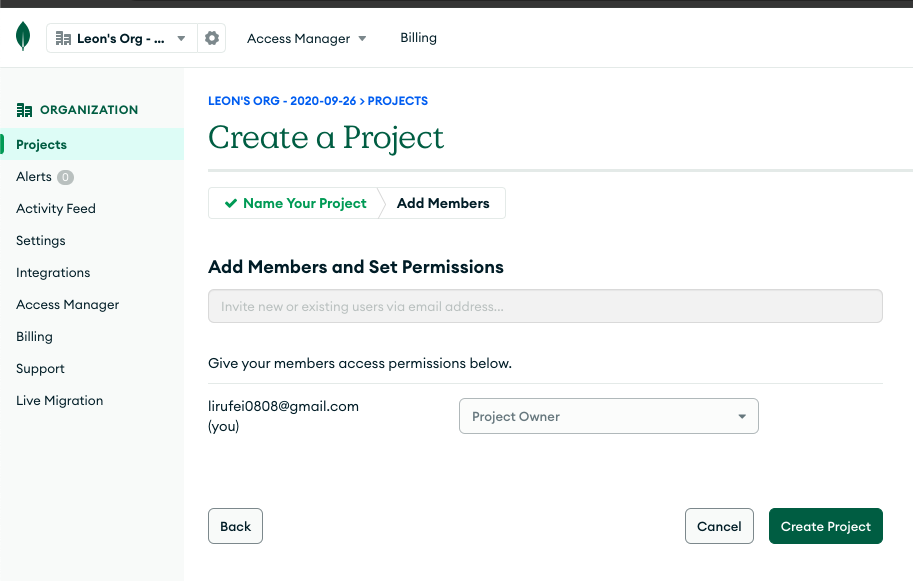Open the Access Manager dropdown menu
This screenshot has height=581, width=913.
click(x=306, y=38)
